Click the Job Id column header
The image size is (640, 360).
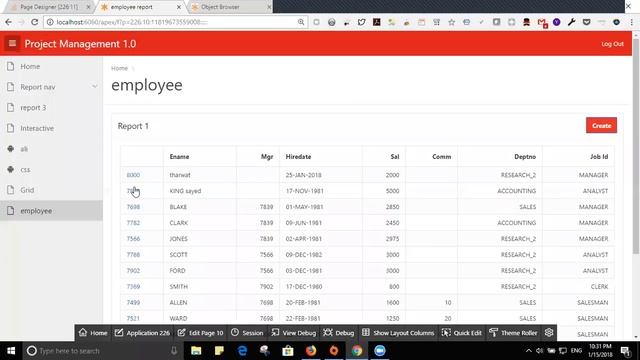(599, 156)
